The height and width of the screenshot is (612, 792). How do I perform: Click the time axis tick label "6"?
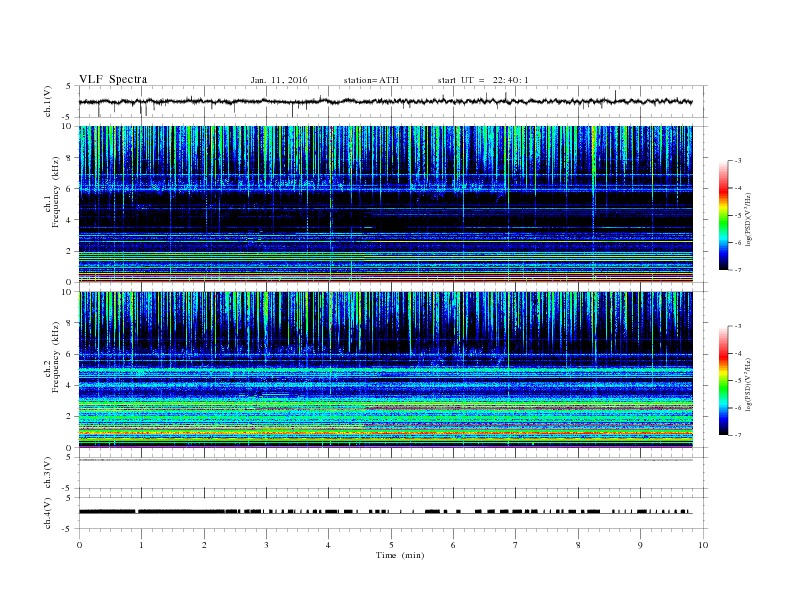[454, 545]
